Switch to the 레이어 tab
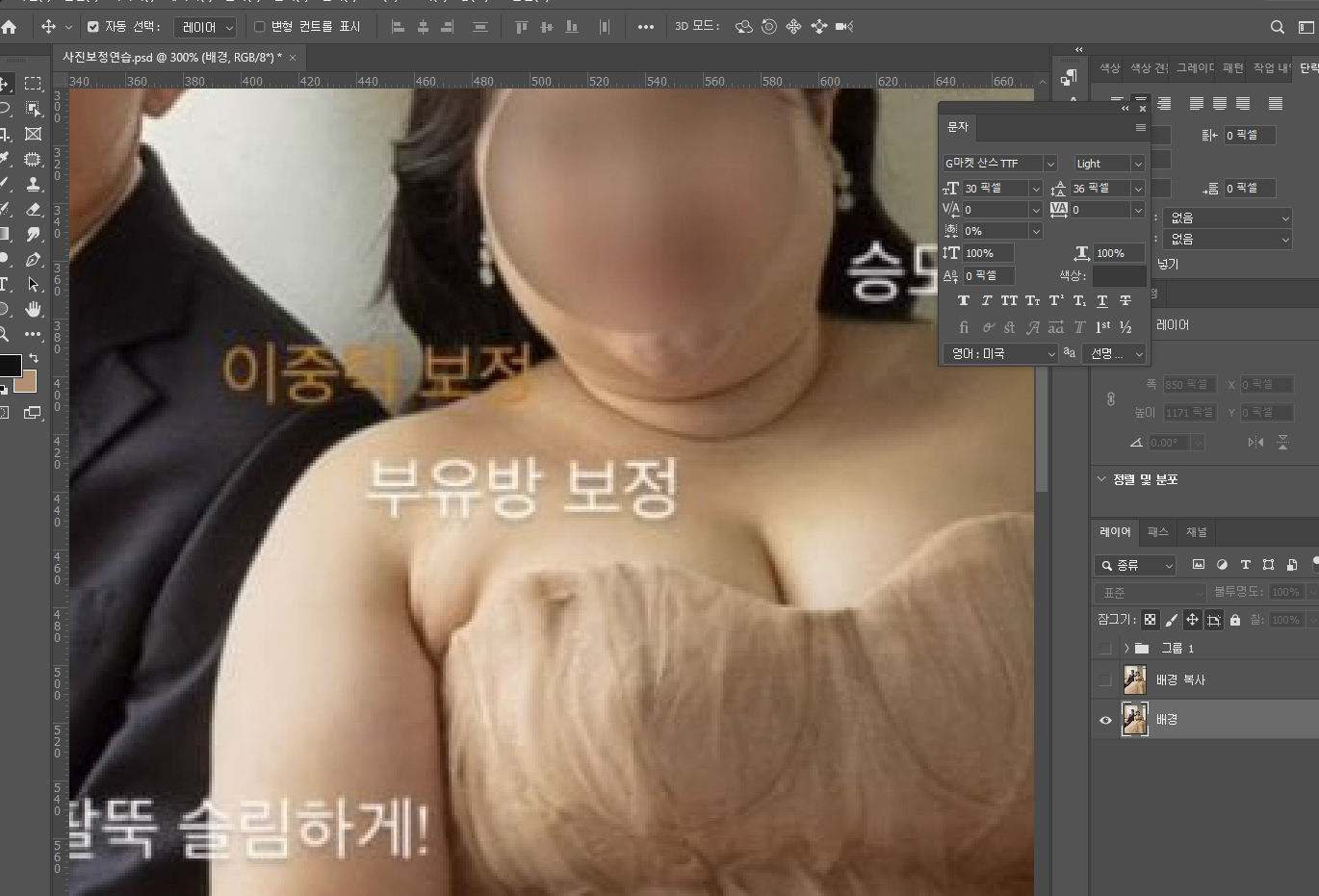The image size is (1319, 896). 1116,532
